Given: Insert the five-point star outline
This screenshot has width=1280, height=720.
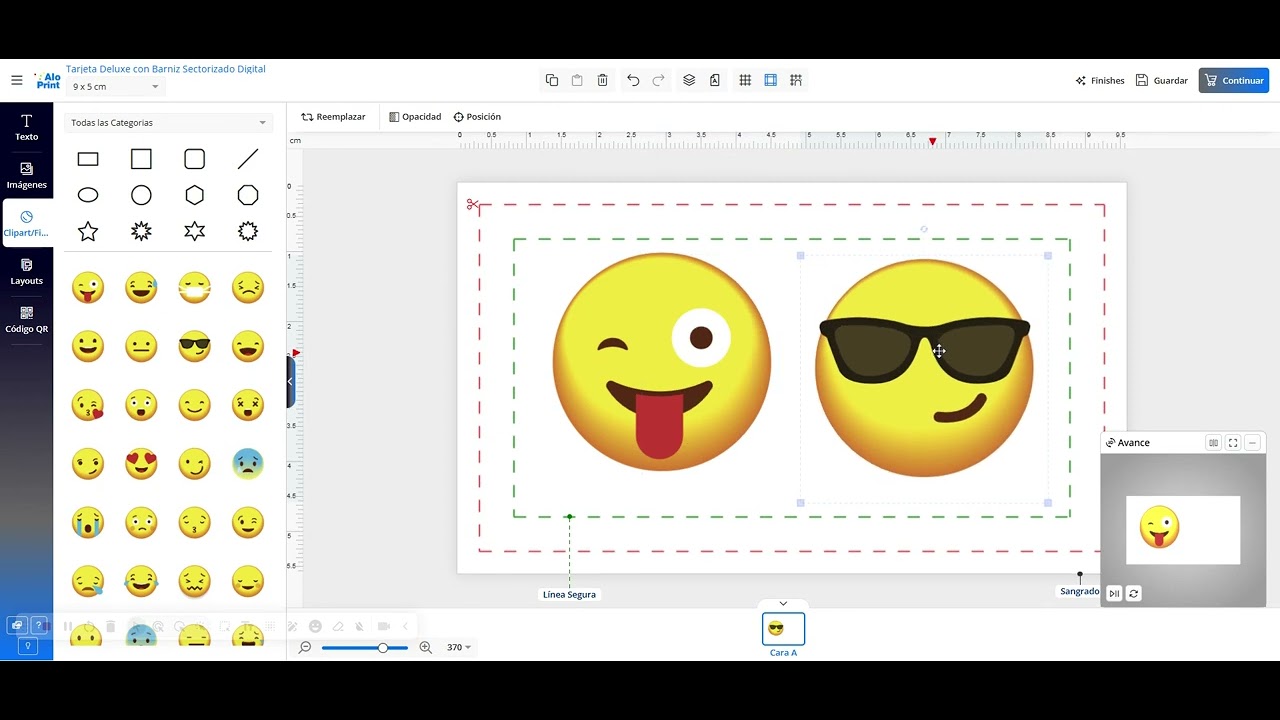Looking at the screenshot, I should coord(88,231).
